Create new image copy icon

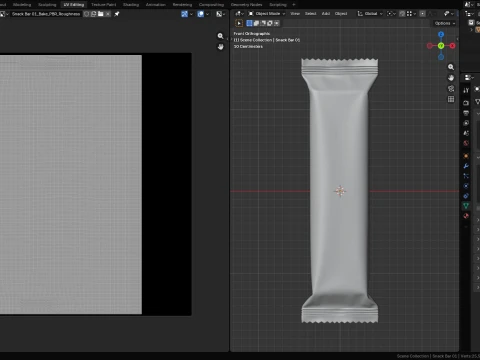[x=94, y=14]
